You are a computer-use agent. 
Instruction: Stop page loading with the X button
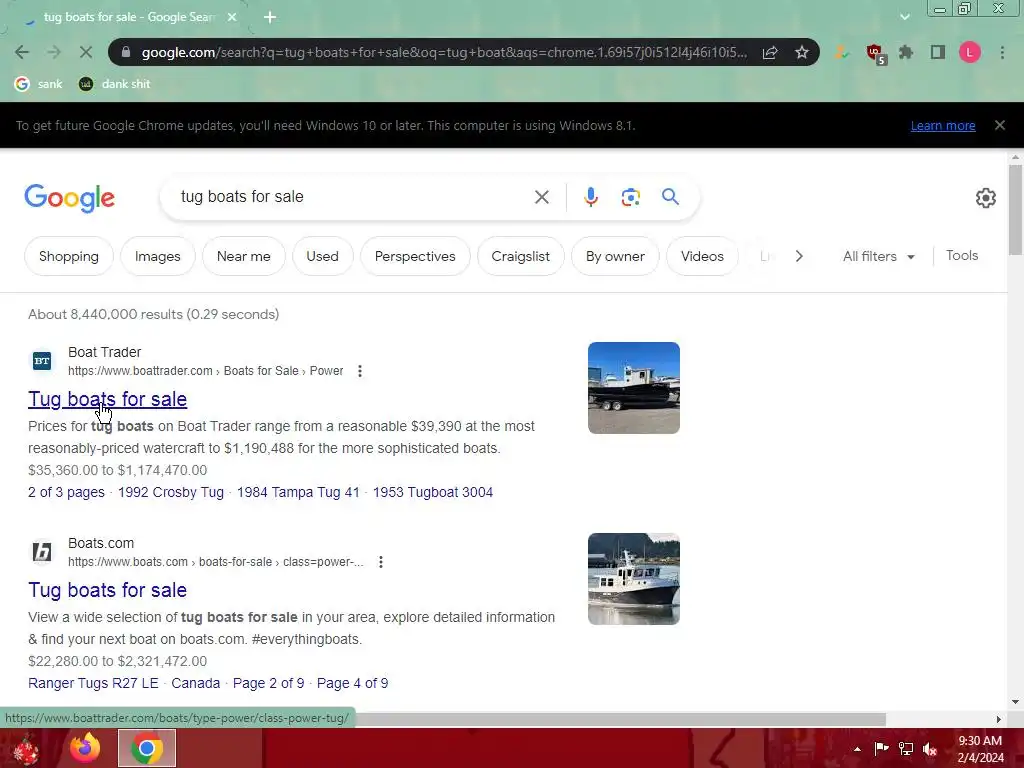(x=86, y=52)
